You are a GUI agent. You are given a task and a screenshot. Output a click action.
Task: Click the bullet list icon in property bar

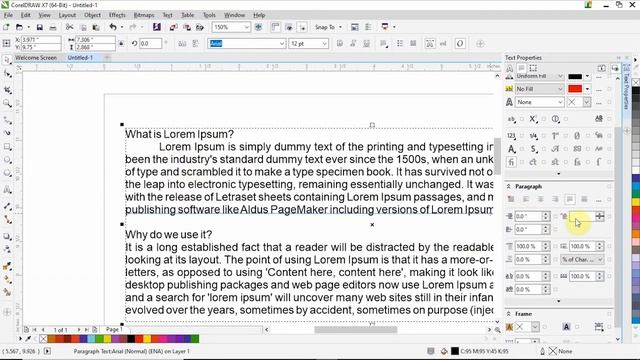coord(400,43)
